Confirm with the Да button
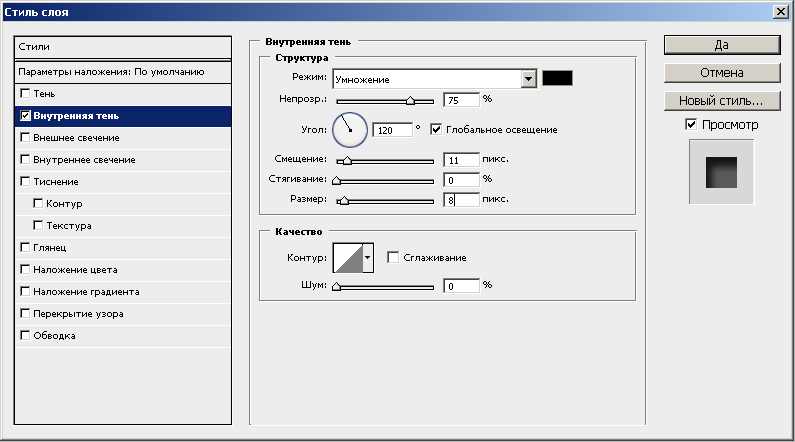795x442 pixels. click(x=722, y=45)
